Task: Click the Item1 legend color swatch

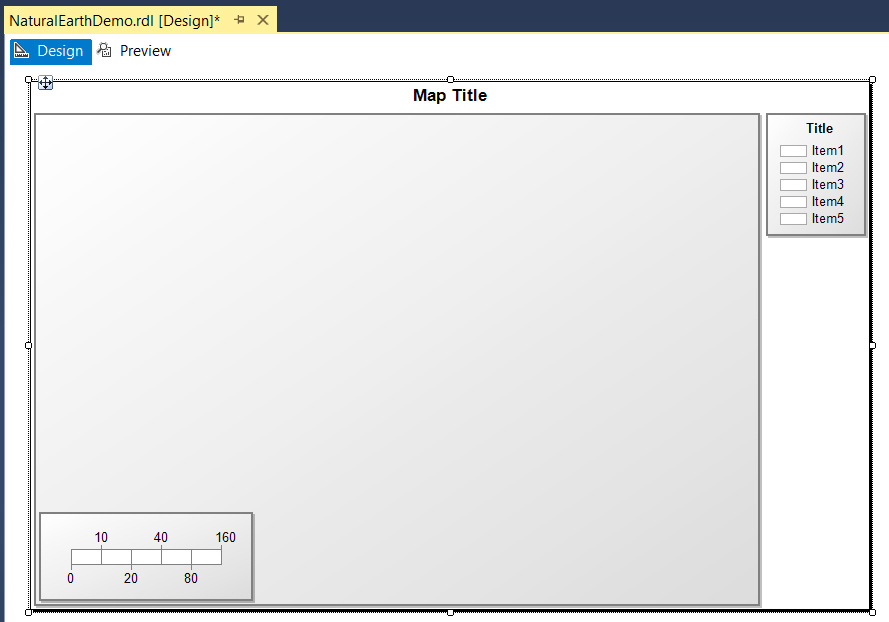Action: coord(793,151)
